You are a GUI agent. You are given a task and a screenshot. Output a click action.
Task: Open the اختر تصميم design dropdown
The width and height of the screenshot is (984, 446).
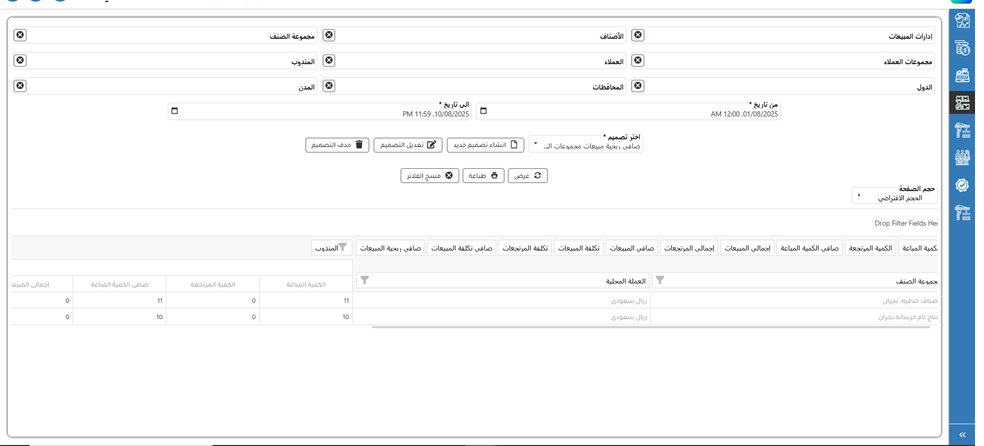click(586, 145)
